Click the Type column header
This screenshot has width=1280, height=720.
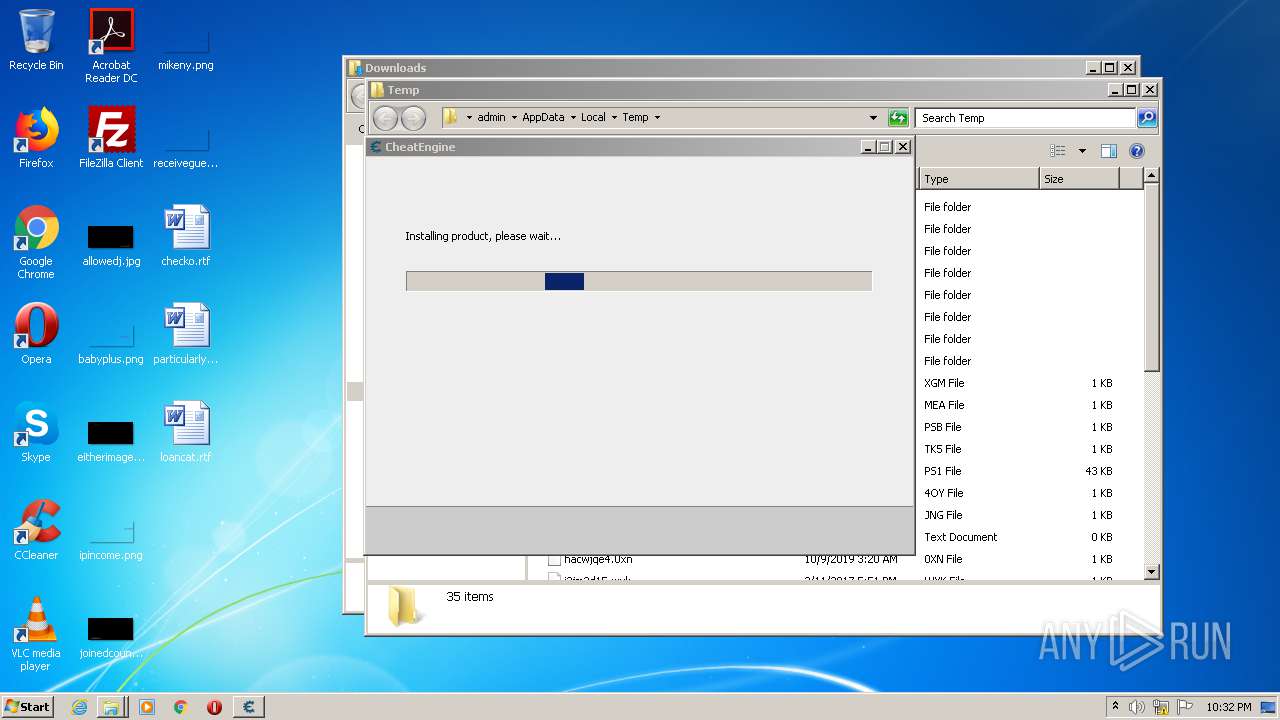coord(978,179)
